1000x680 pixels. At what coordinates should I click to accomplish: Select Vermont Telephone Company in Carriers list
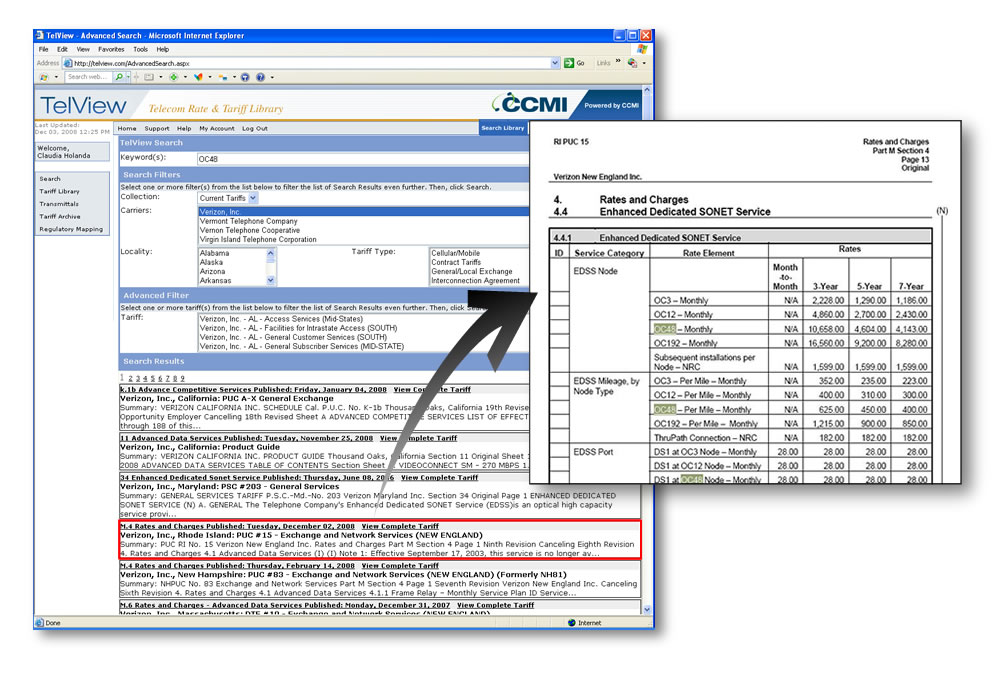[x=248, y=221]
